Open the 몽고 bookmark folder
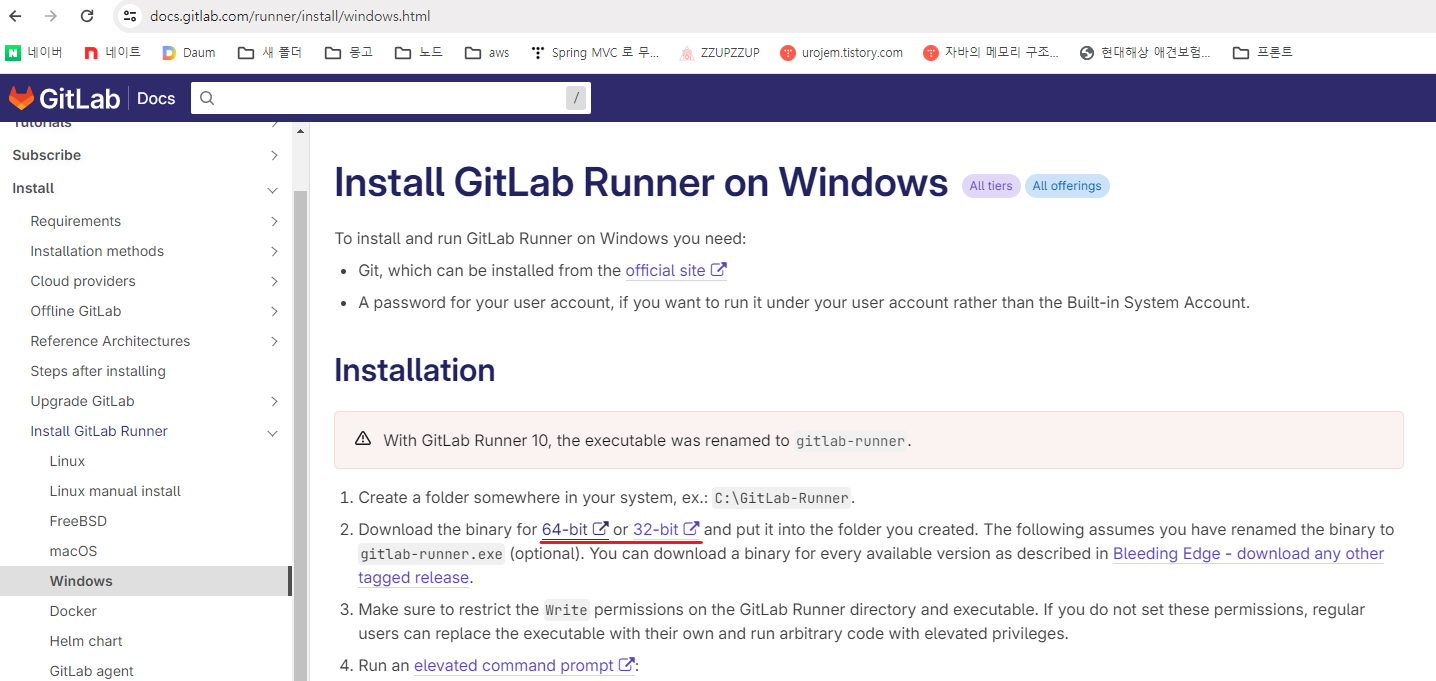Screen dimensions: 1436x681 tap(349, 52)
